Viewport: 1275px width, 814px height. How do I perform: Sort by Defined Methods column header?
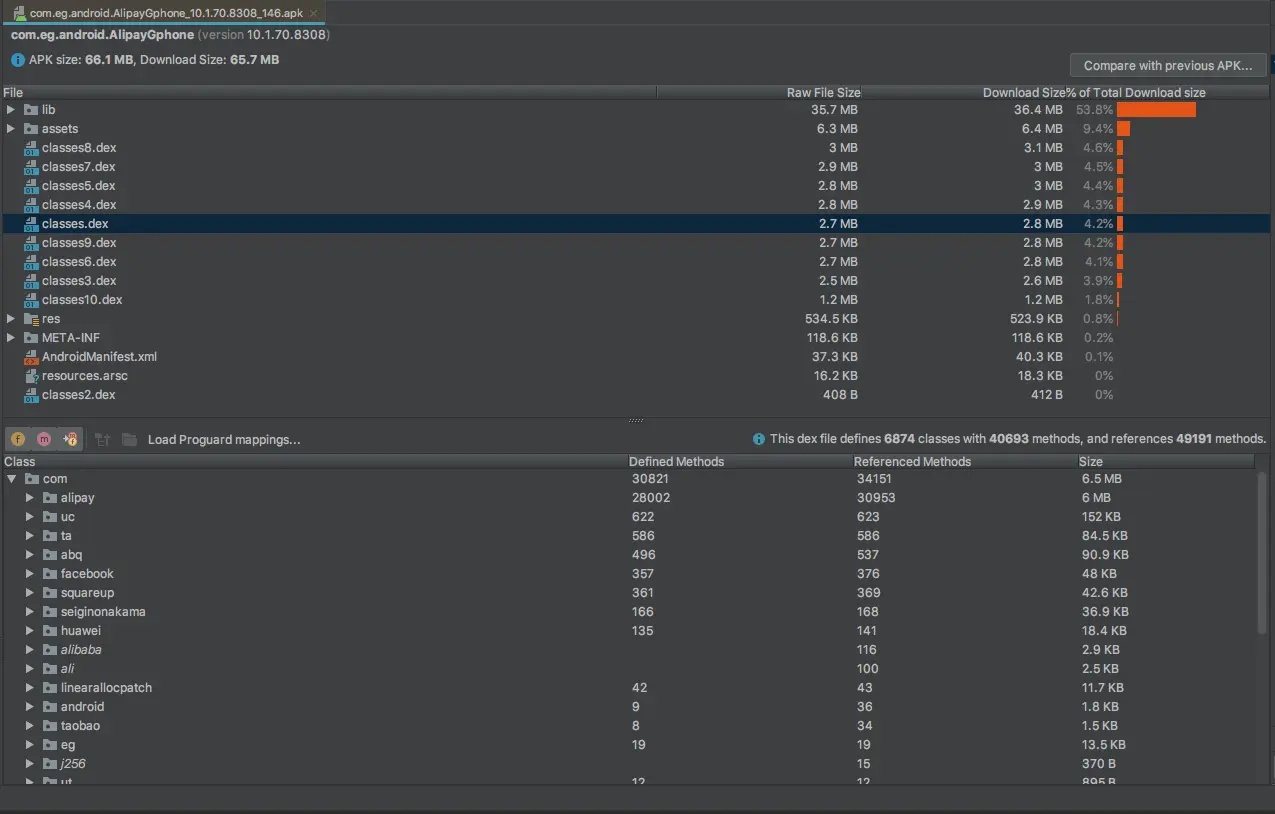coord(739,461)
